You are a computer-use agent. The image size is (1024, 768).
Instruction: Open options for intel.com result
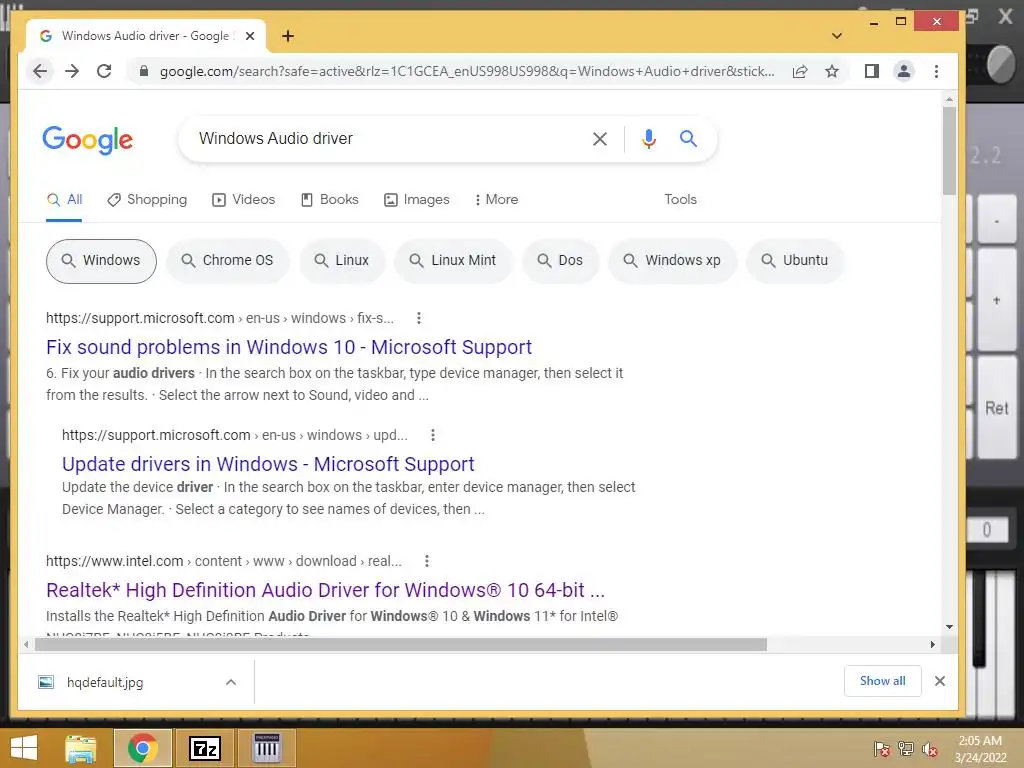coord(426,562)
